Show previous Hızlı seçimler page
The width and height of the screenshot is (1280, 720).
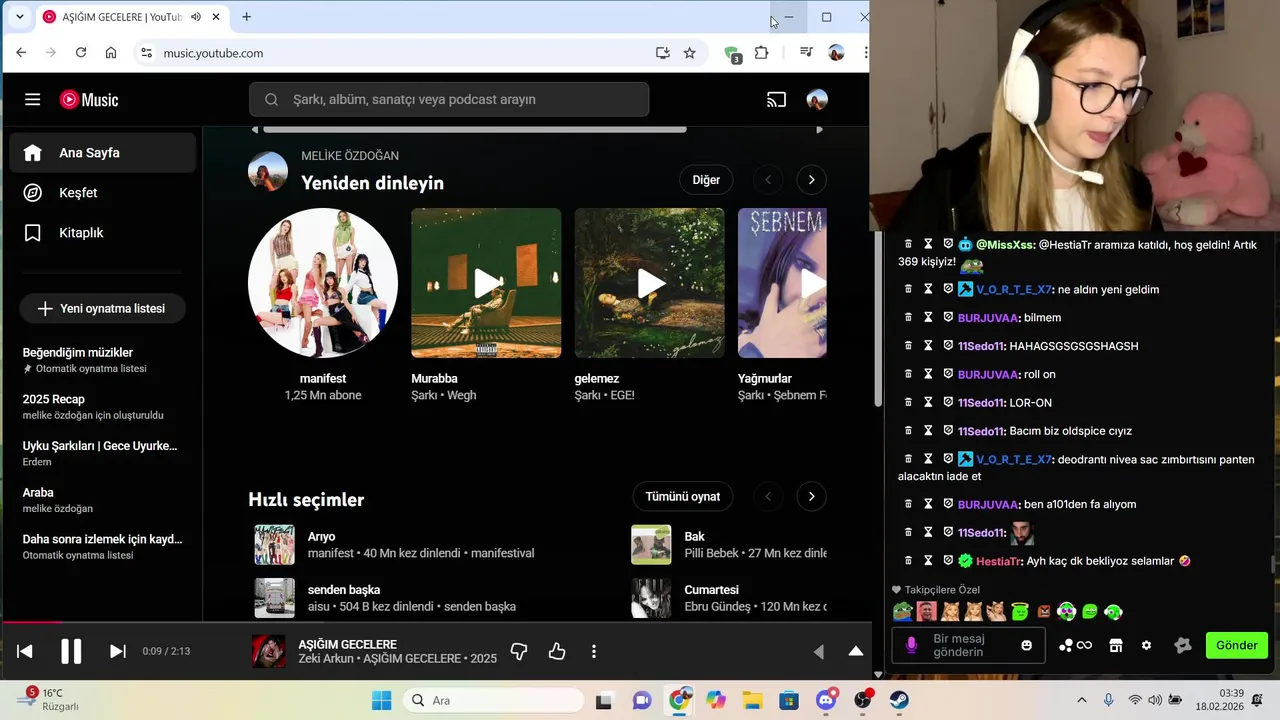click(x=768, y=497)
